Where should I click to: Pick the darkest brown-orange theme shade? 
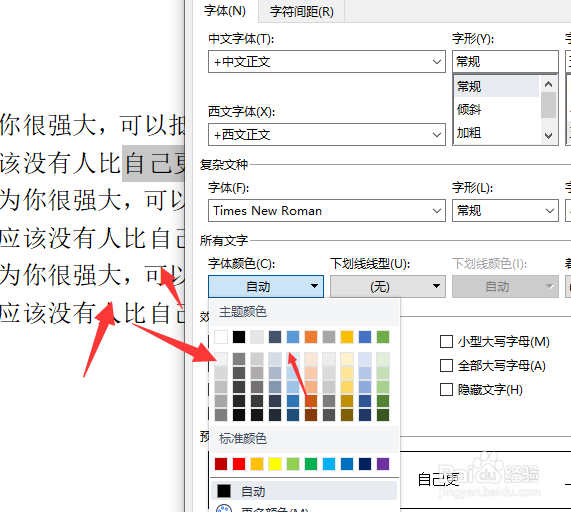pyautogui.click(x=311, y=415)
